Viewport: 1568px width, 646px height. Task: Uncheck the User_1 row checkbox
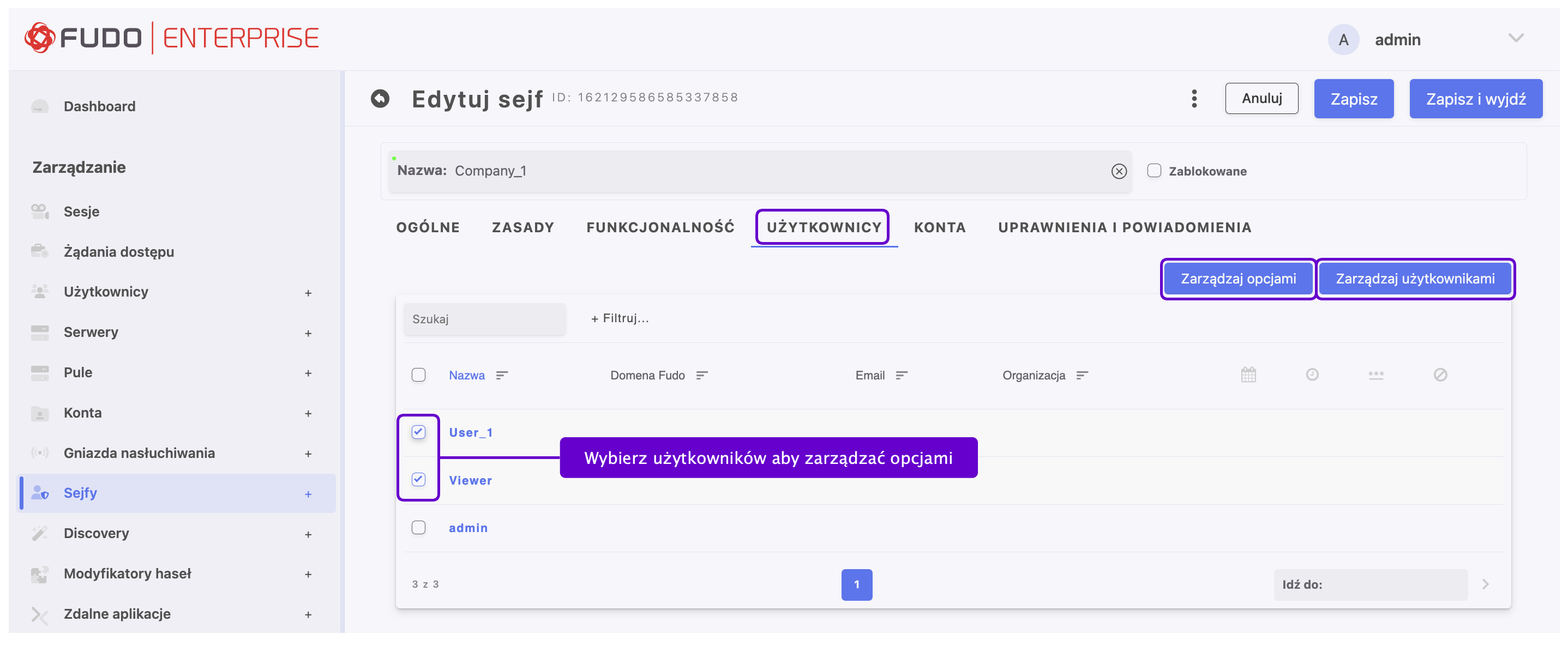coord(418,432)
